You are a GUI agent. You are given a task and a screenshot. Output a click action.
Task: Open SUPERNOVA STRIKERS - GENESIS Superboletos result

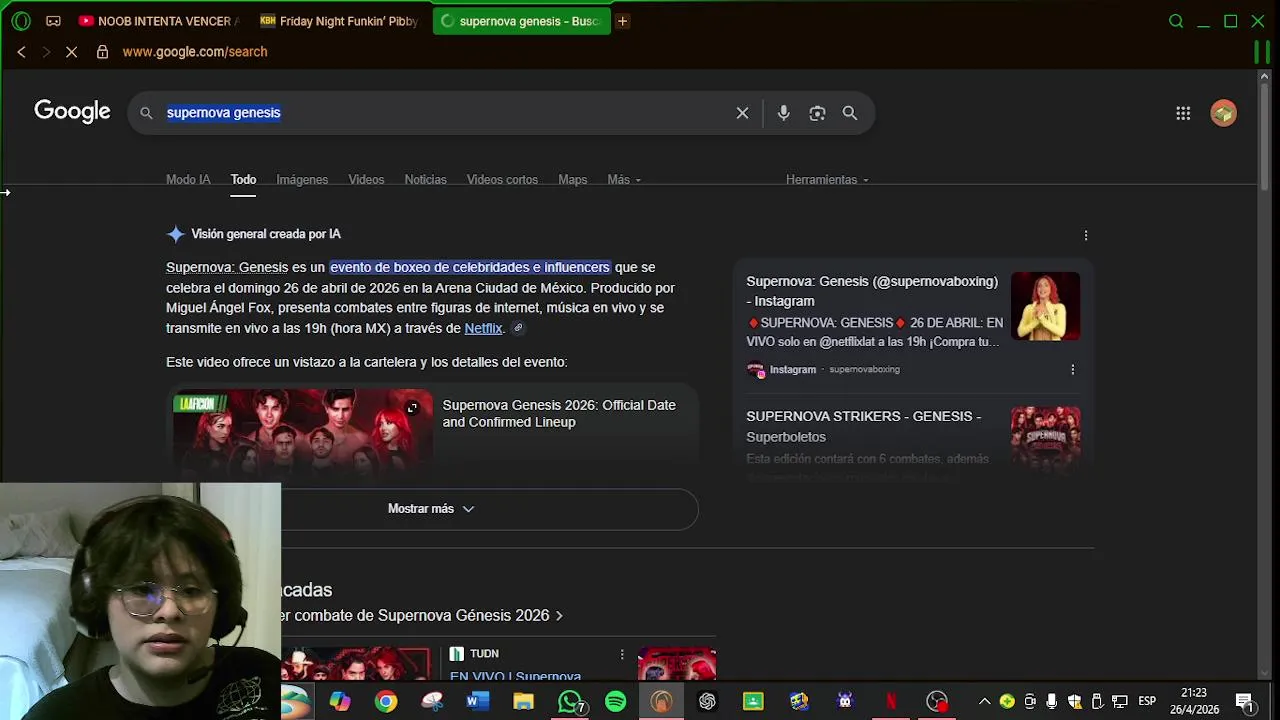tap(863, 426)
